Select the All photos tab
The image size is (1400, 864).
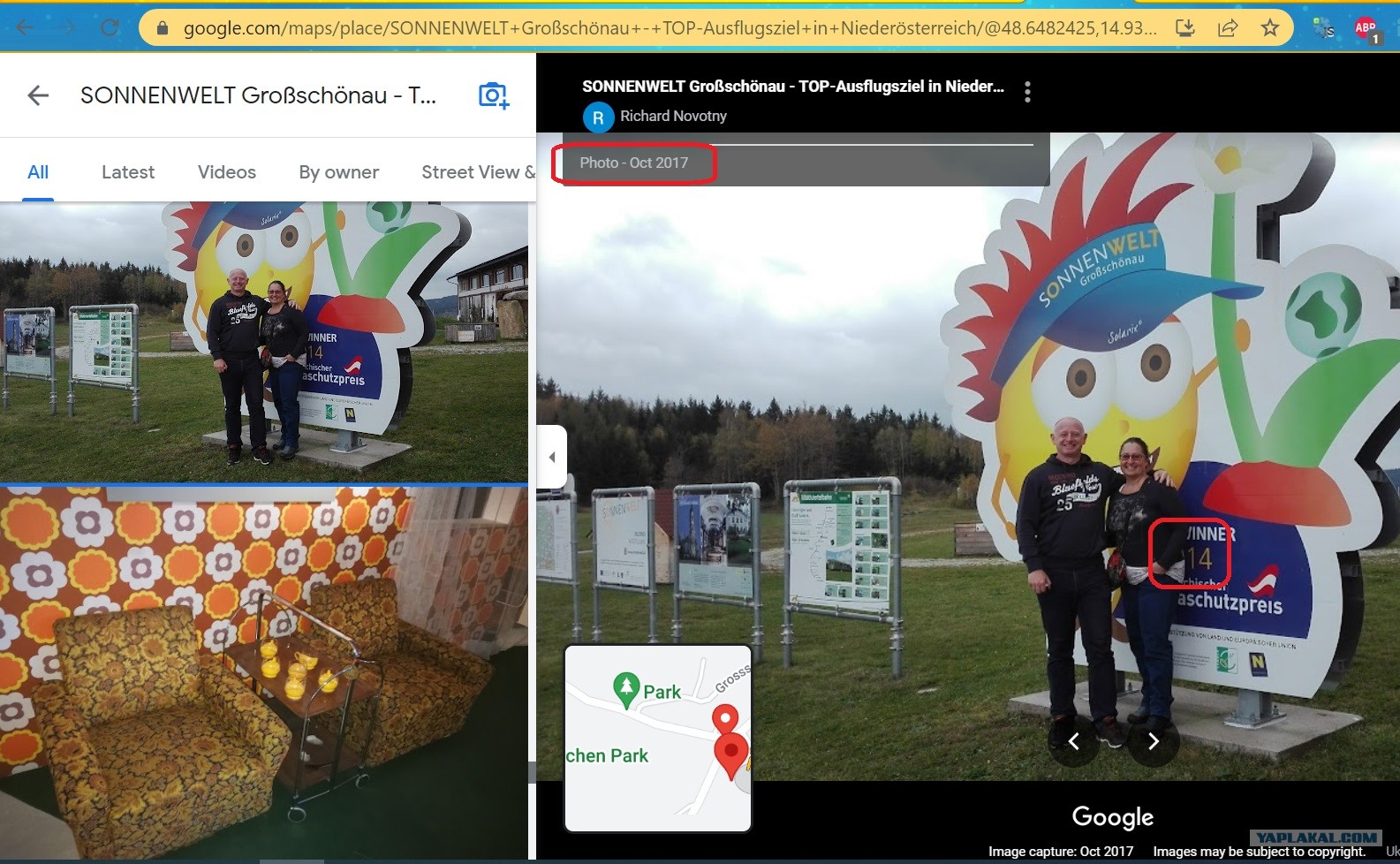38,172
